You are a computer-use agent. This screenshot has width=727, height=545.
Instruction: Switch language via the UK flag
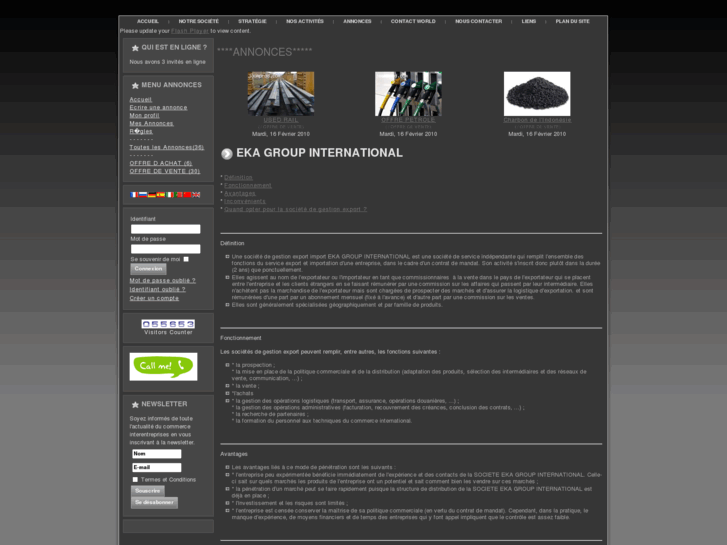coord(196,195)
